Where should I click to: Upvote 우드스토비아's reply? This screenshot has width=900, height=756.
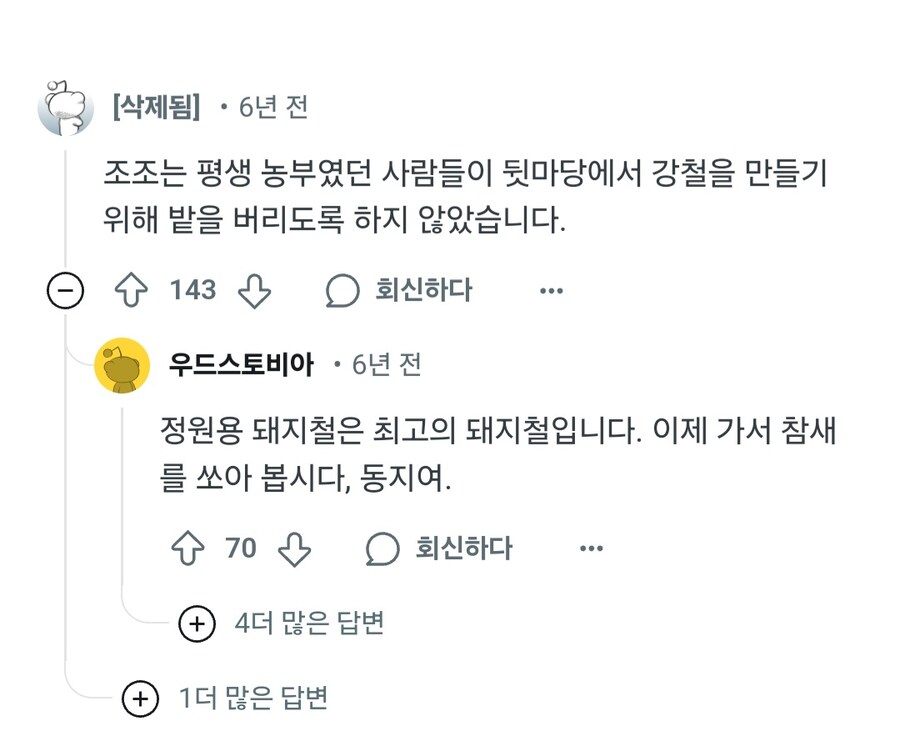(x=188, y=547)
